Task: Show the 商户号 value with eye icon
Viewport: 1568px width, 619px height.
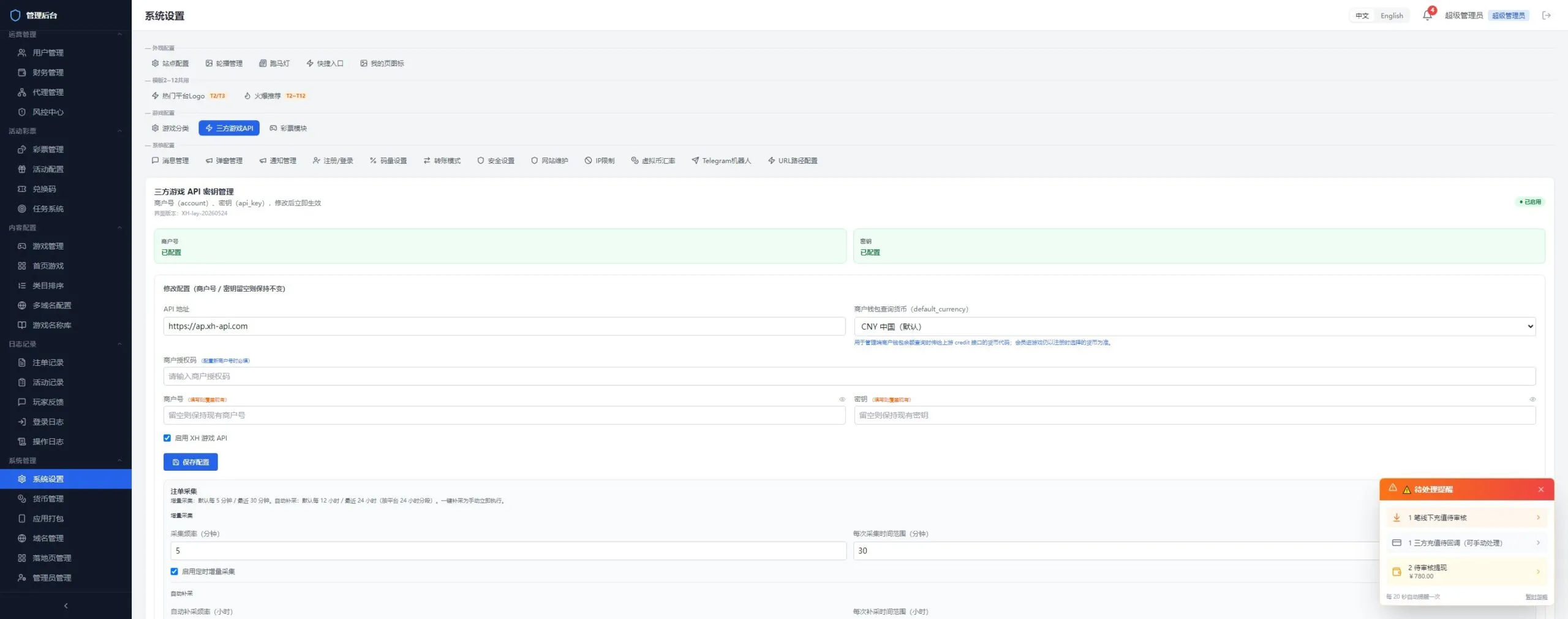Action: [x=842, y=399]
